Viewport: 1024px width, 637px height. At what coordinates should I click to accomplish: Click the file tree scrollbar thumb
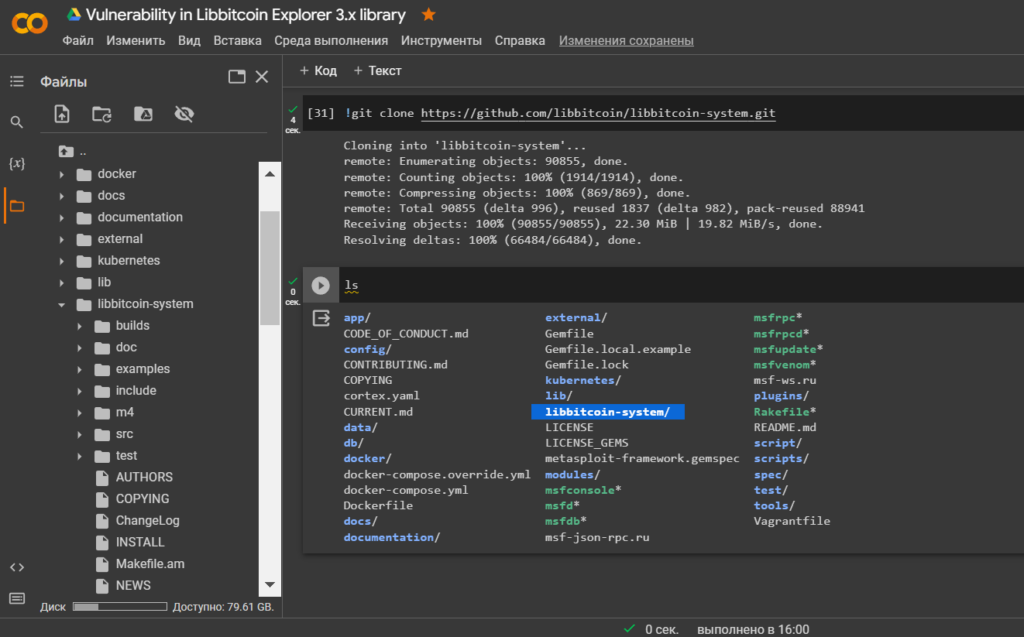270,267
